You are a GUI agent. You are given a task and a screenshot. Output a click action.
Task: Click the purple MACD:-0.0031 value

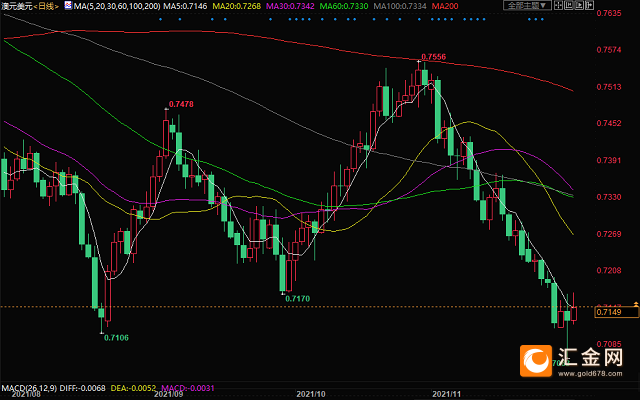(188, 388)
